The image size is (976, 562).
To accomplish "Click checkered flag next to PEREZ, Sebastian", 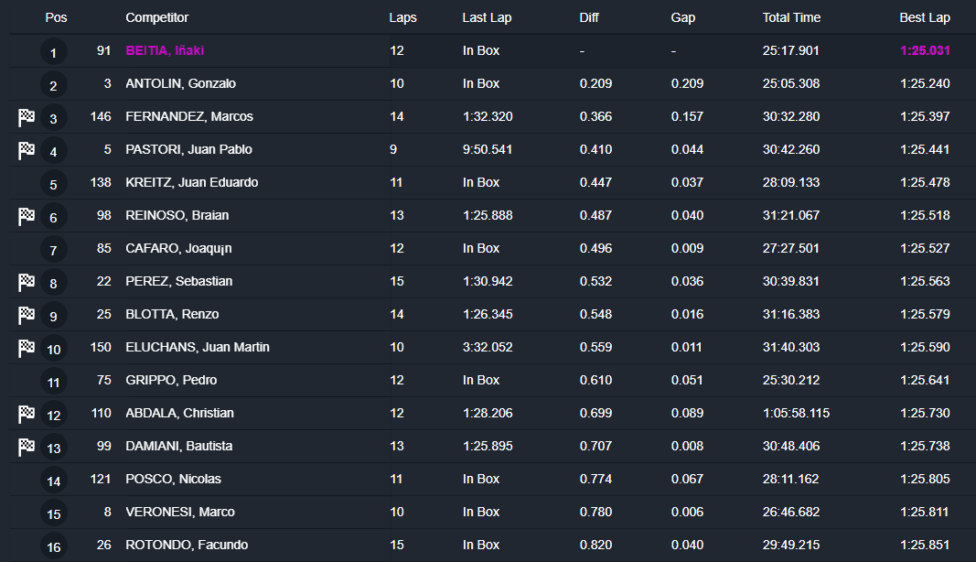I will [26, 282].
